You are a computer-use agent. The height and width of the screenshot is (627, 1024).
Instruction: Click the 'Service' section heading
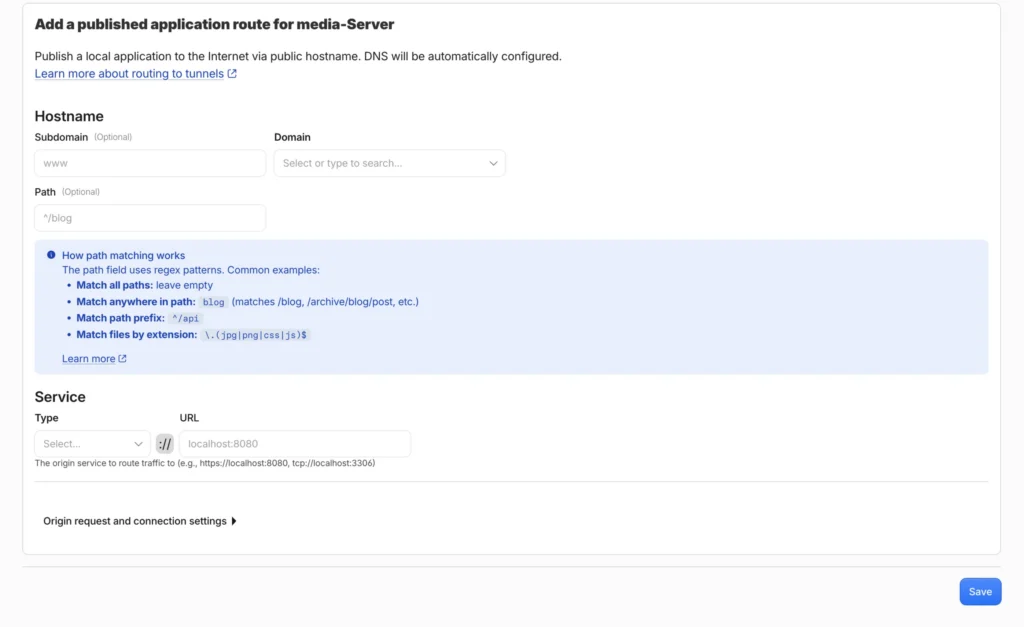(x=60, y=397)
